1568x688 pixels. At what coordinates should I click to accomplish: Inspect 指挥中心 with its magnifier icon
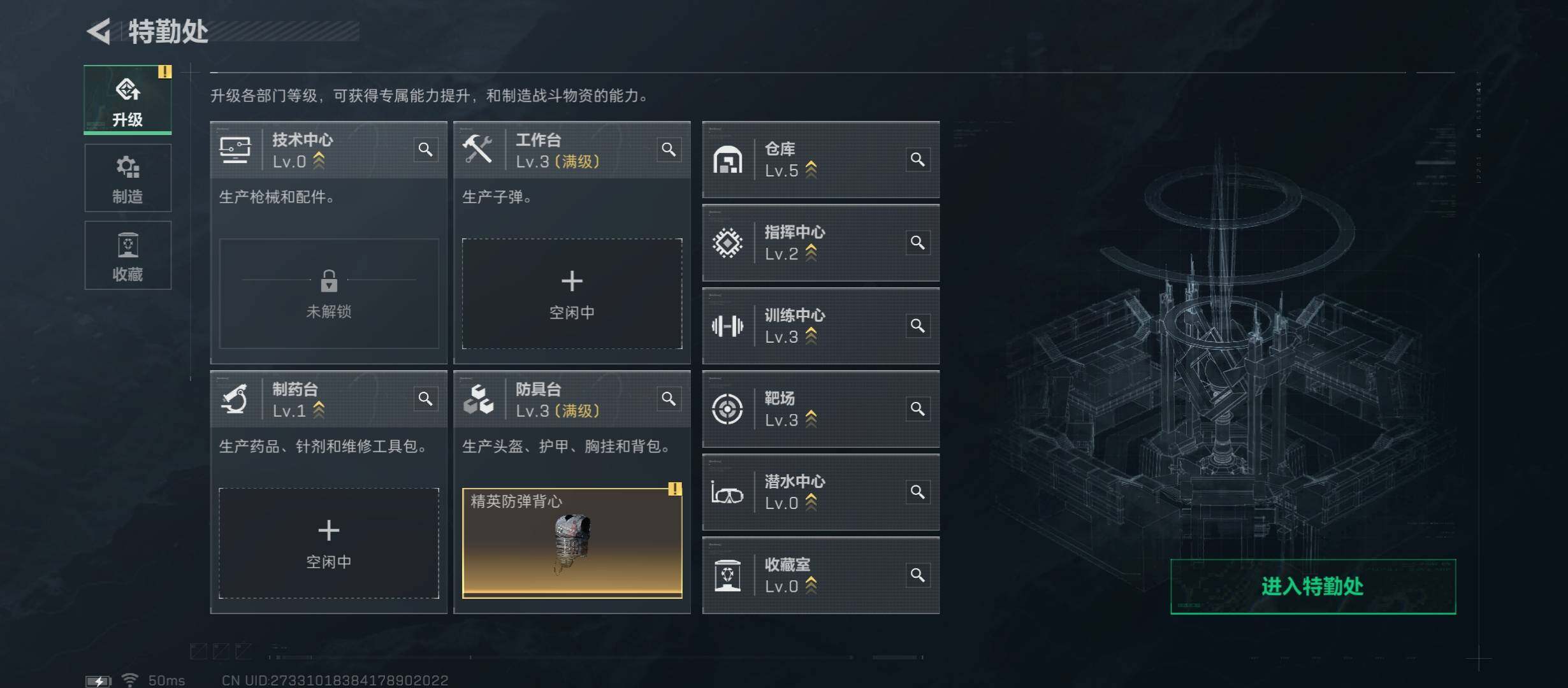[918, 243]
